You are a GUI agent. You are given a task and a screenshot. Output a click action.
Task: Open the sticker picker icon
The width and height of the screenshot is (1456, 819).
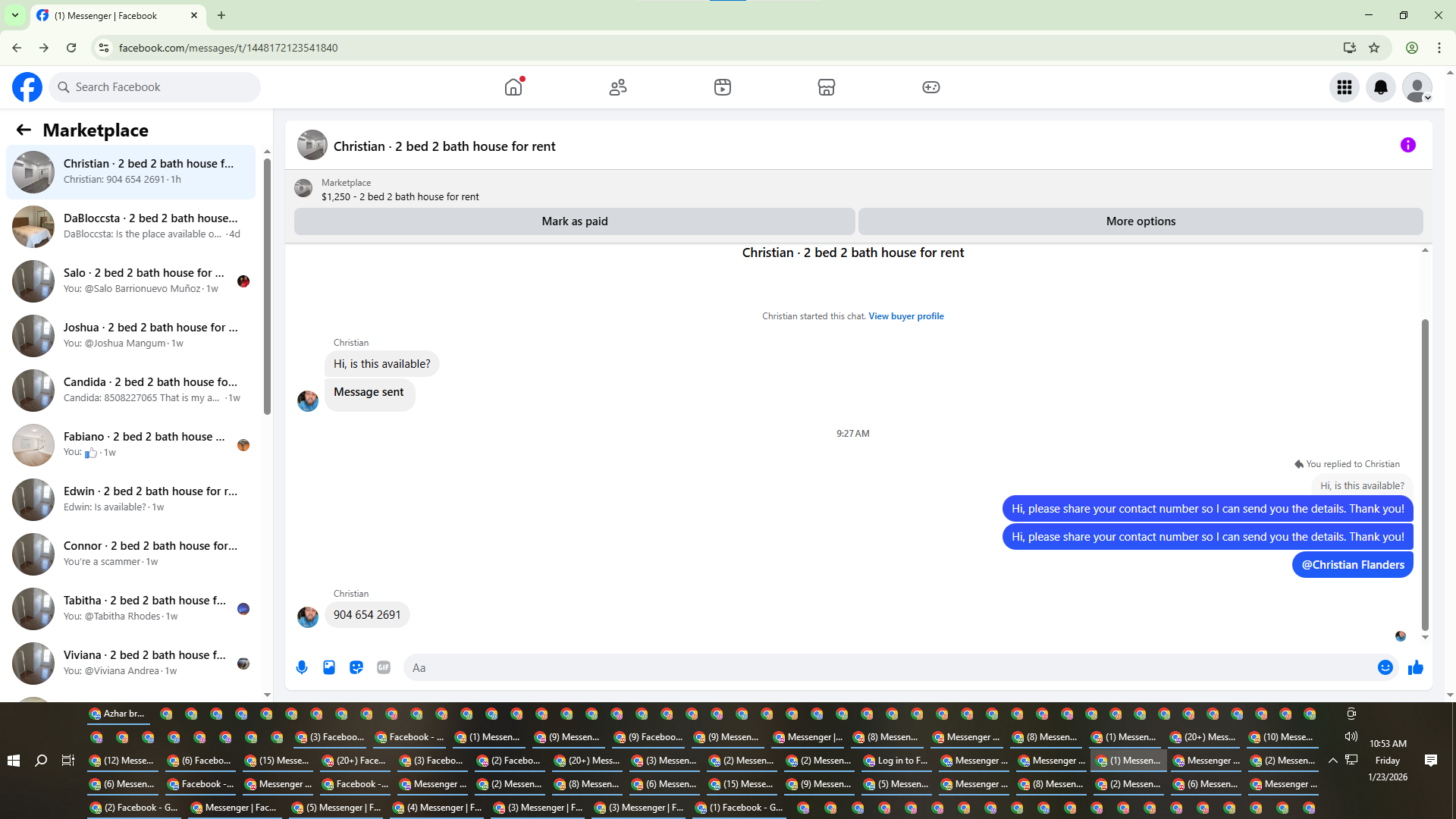click(x=356, y=667)
